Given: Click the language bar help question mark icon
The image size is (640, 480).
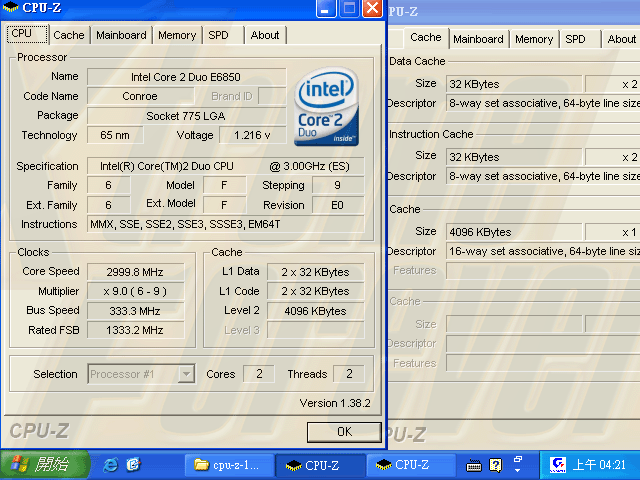Looking at the screenshot, I should [495, 465].
